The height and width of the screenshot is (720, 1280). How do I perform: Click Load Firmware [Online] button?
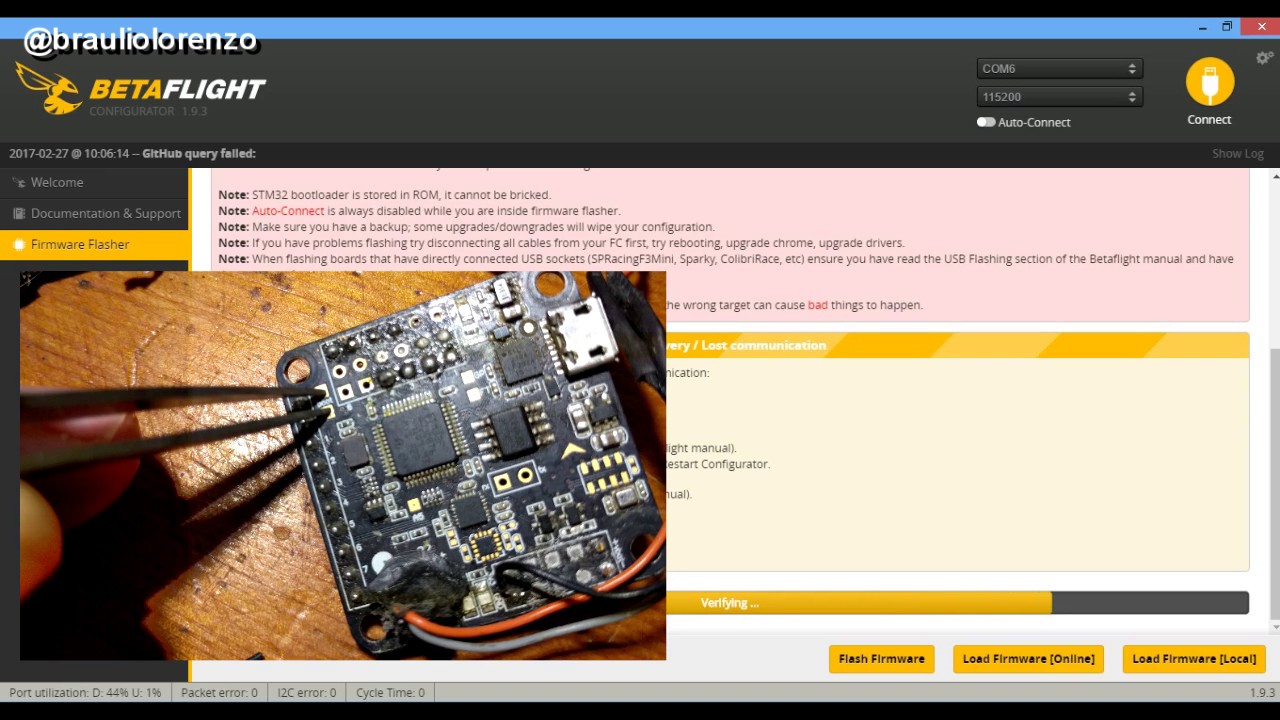click(1028, 659)
